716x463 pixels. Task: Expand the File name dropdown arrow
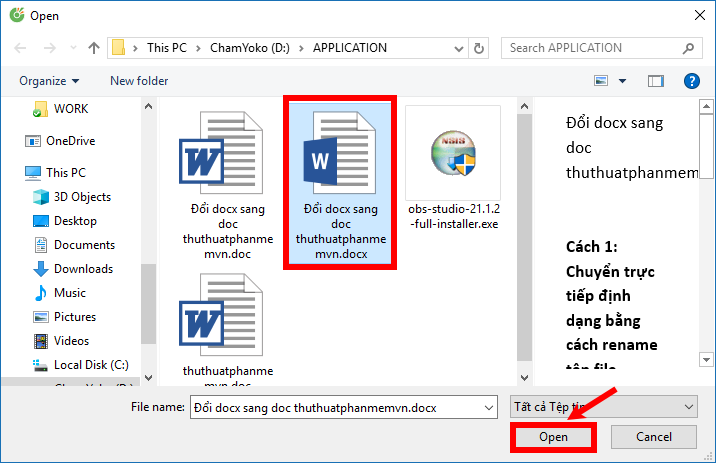point(489,407)
